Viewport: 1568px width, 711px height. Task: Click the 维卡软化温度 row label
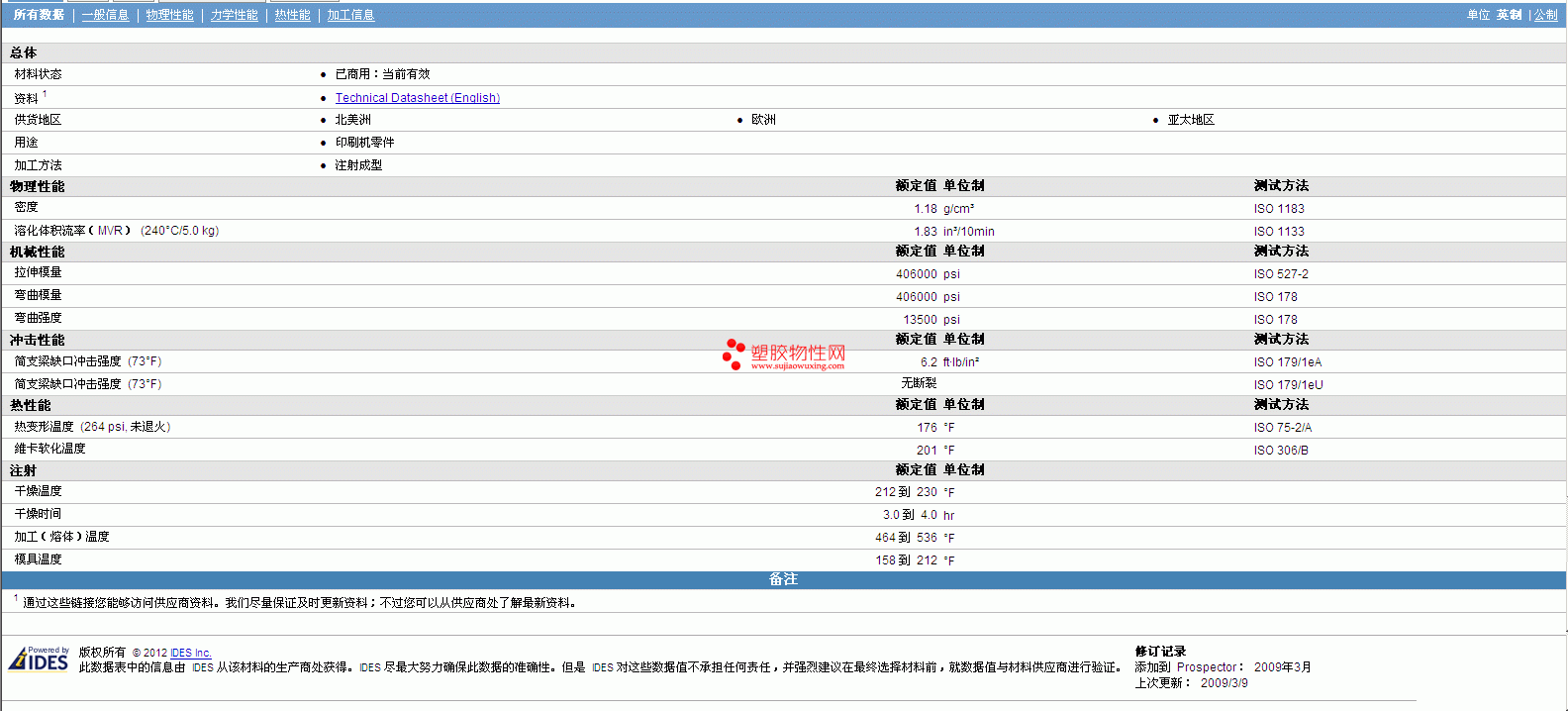point(49,449)
